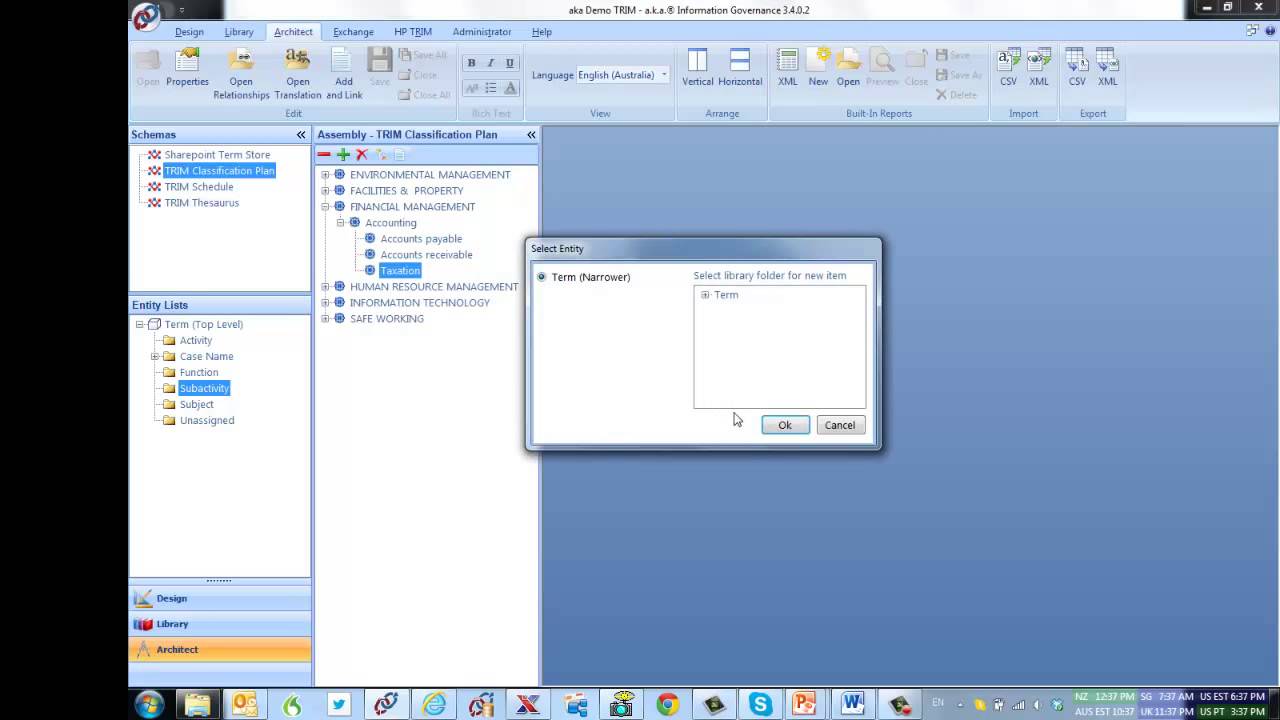
Task: Open the Exchange ribbon tab
Action: (x=353, y=32)
